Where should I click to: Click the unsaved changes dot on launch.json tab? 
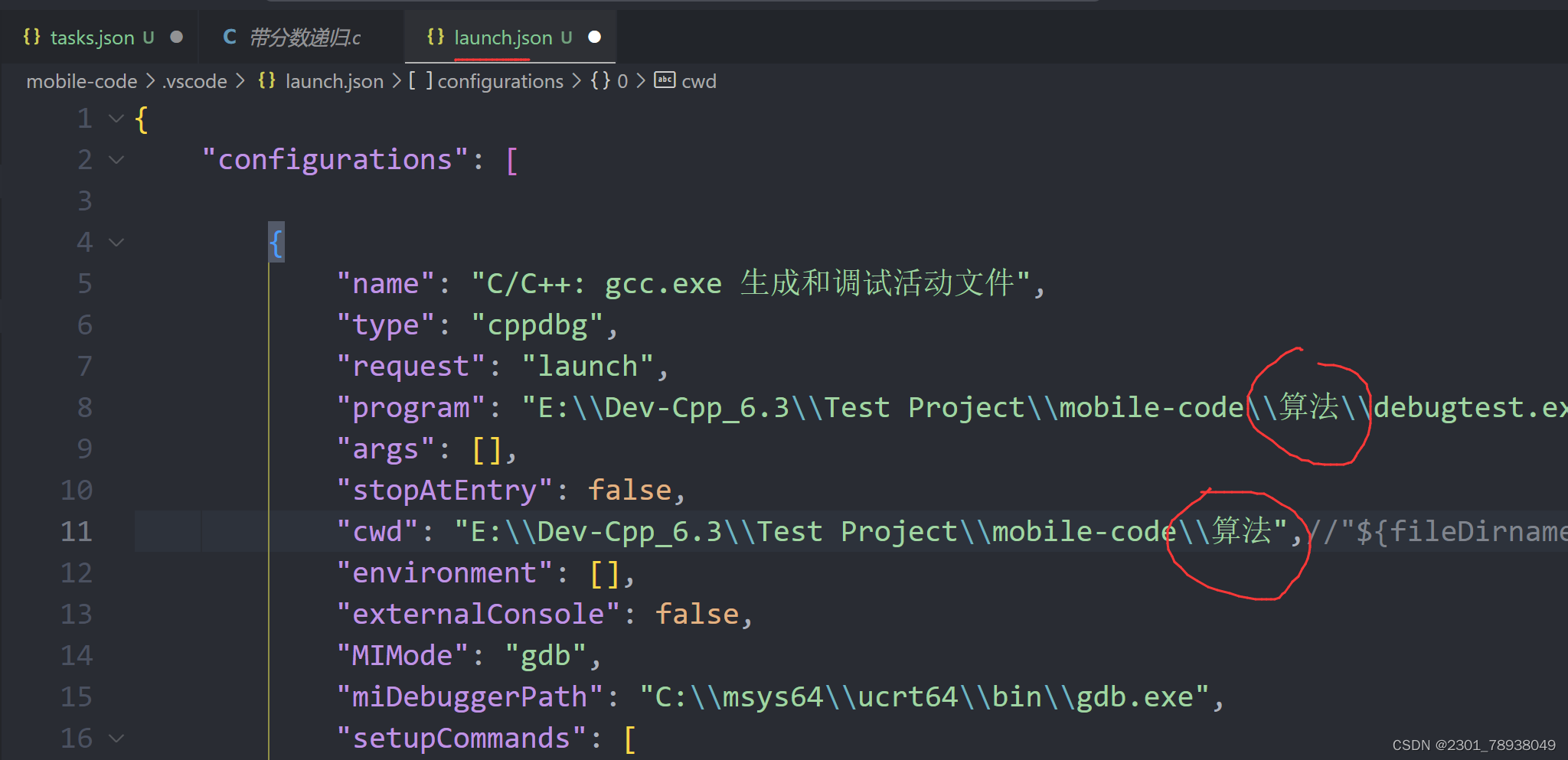pyautogui.click(x=594, y=36)
